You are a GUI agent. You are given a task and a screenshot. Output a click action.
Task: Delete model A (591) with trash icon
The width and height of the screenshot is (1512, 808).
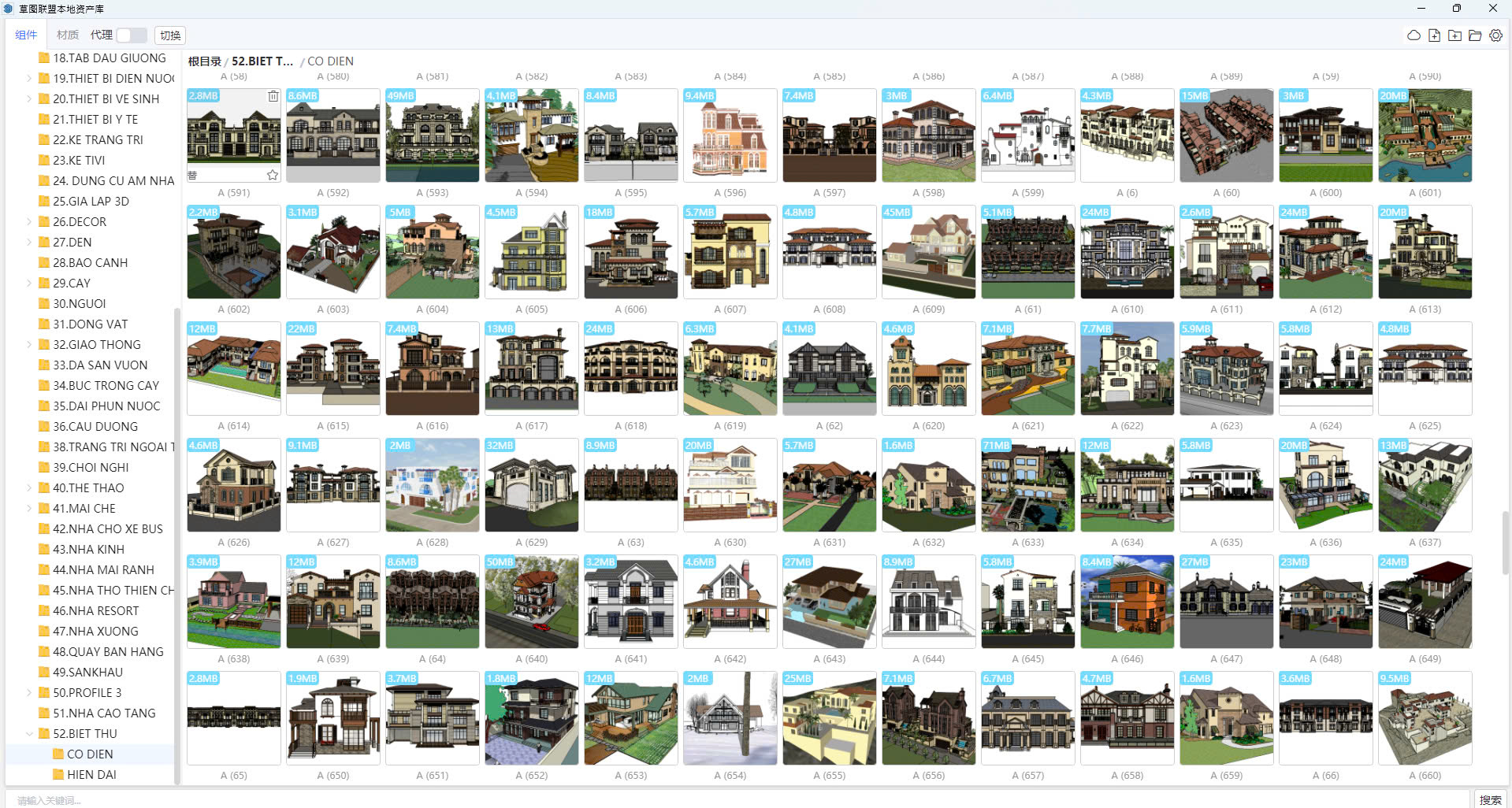point(273,96)
